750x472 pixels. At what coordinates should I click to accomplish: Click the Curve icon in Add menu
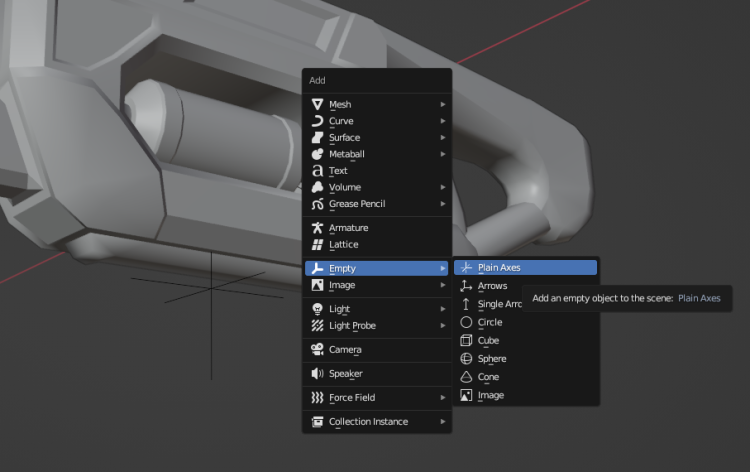coord(317,121)
